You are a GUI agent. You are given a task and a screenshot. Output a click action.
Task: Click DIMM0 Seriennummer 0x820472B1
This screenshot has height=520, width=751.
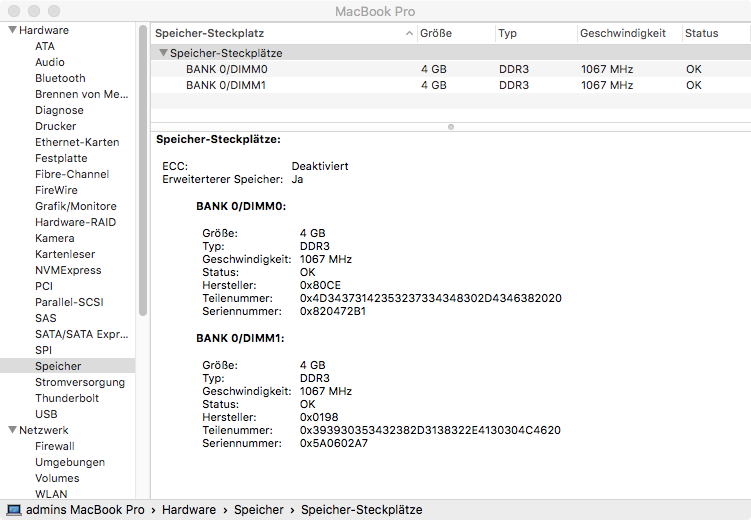point(333,311)
